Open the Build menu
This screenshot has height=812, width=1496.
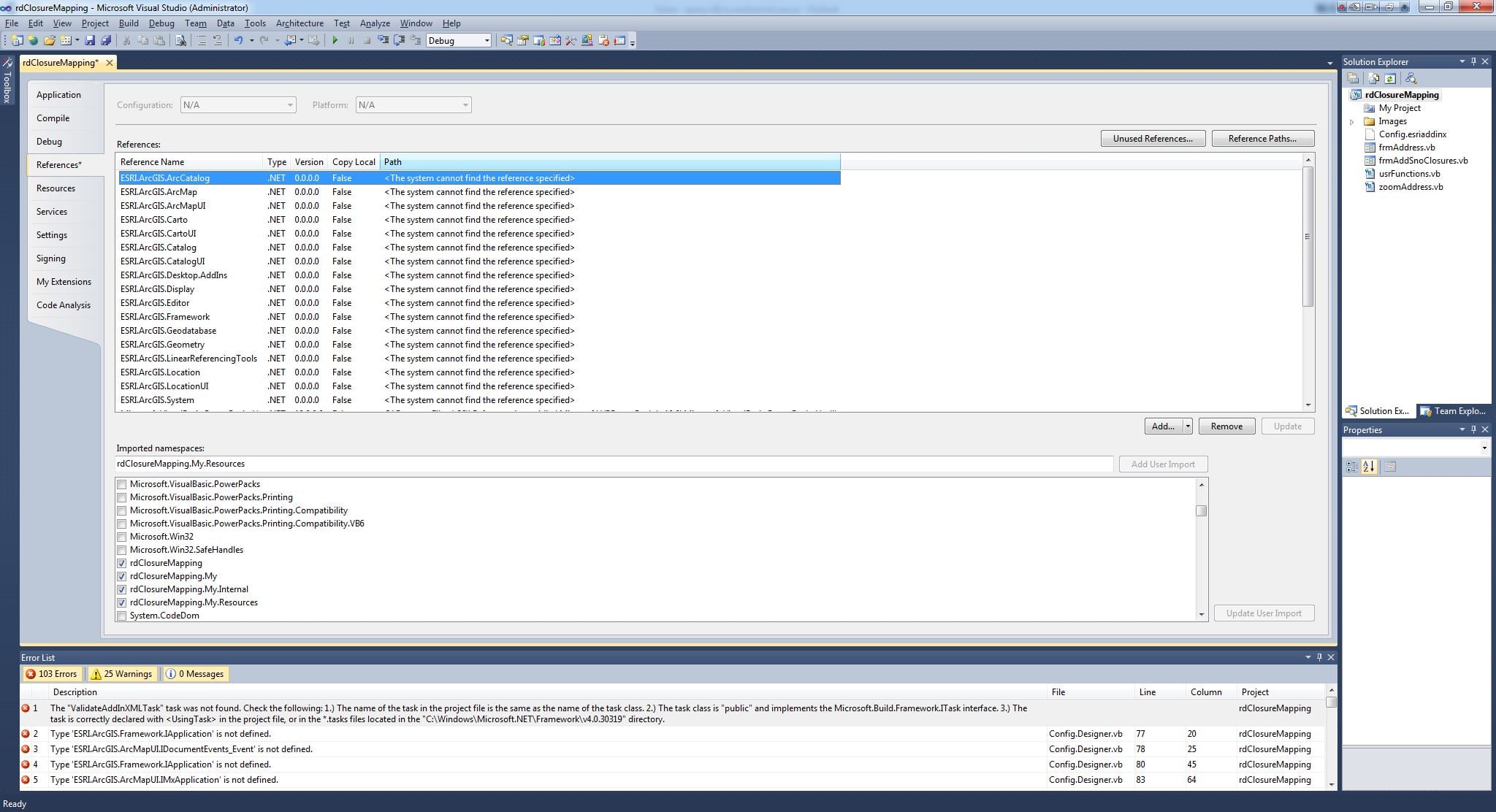(x=129, y=23)
